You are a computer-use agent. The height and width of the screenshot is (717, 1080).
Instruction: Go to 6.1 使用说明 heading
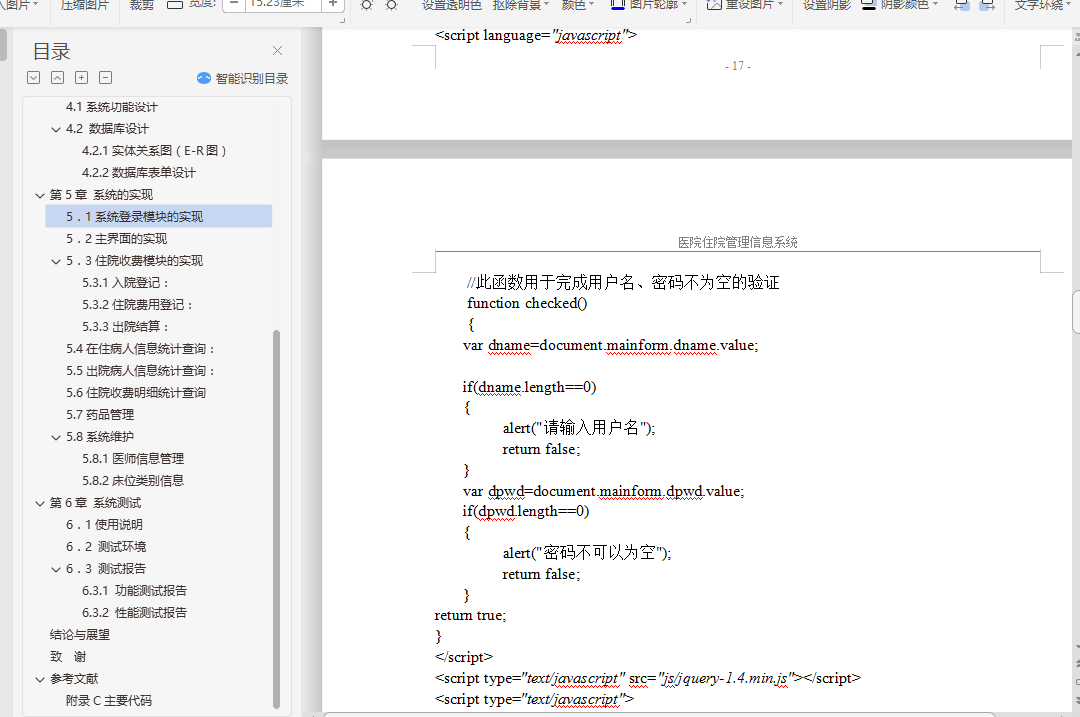tap(104, 525)
